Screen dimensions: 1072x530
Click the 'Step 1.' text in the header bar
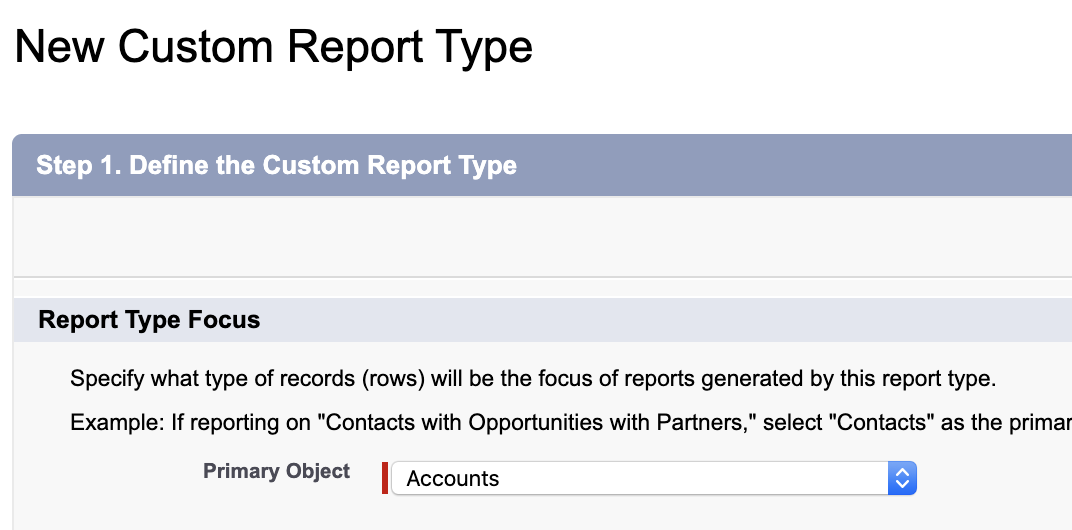click(x=78, y=165)
